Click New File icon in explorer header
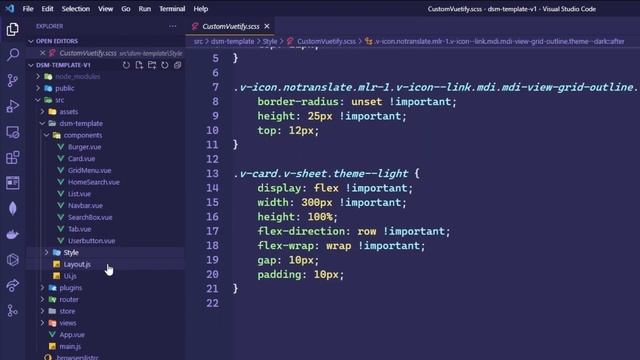Viewport: 640px width, 360px height. pos(139,65)
